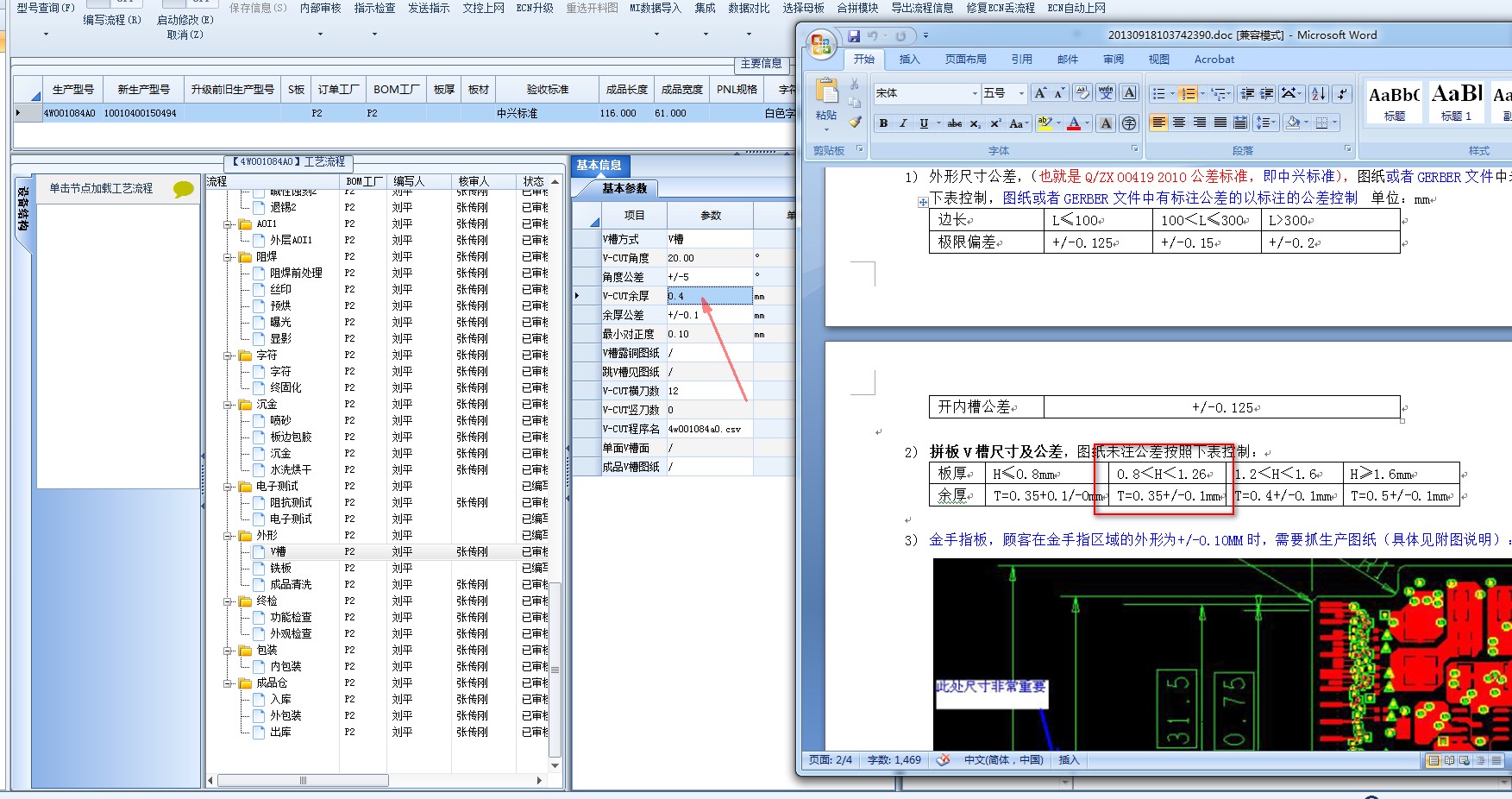This screenshot has height=799, width=1512.
Task: Toggle Bold formatting in Word
Action: [883, 123]
